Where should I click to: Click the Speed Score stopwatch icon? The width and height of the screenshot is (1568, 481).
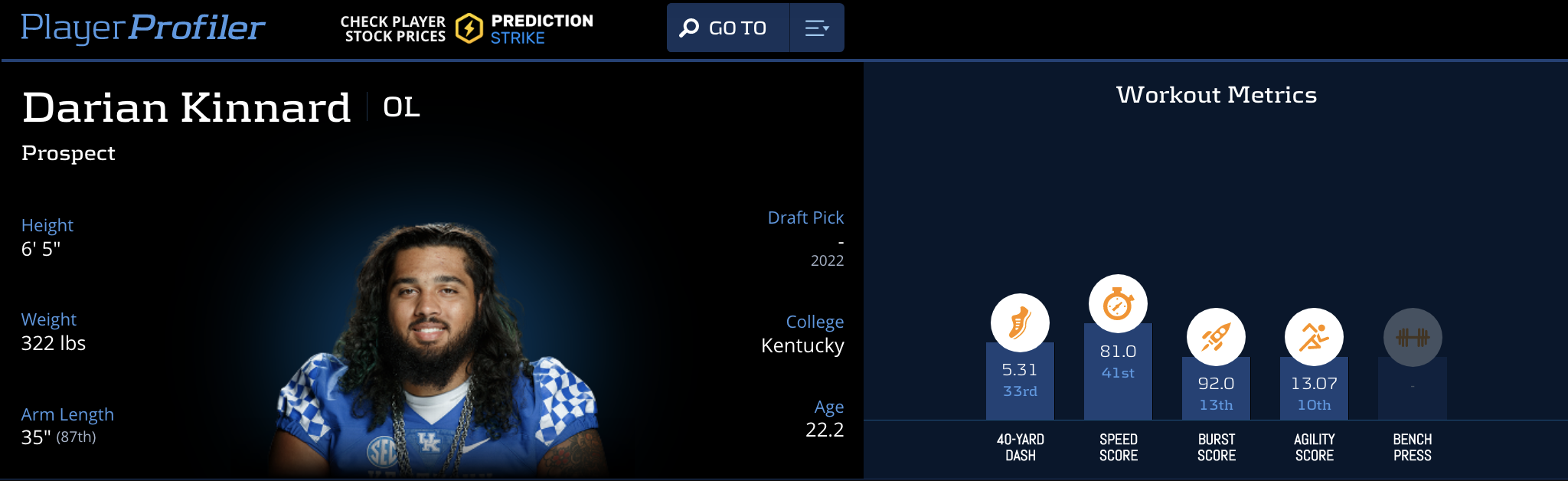[1118, 304]
